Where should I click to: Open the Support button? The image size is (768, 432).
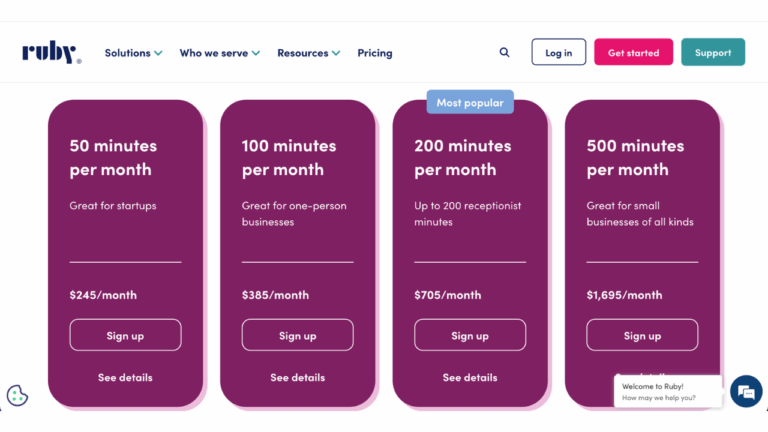pos(713,53)
